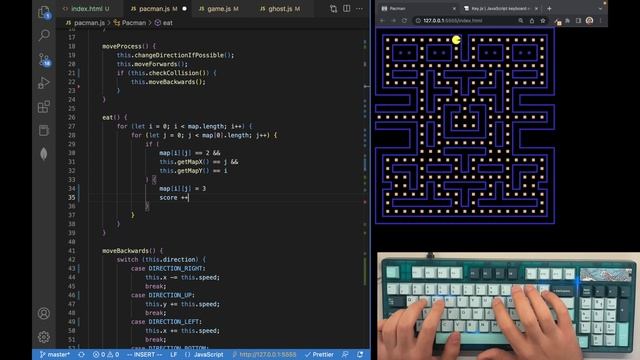Click the INSERT vim mode indicator

click(144, 355)
